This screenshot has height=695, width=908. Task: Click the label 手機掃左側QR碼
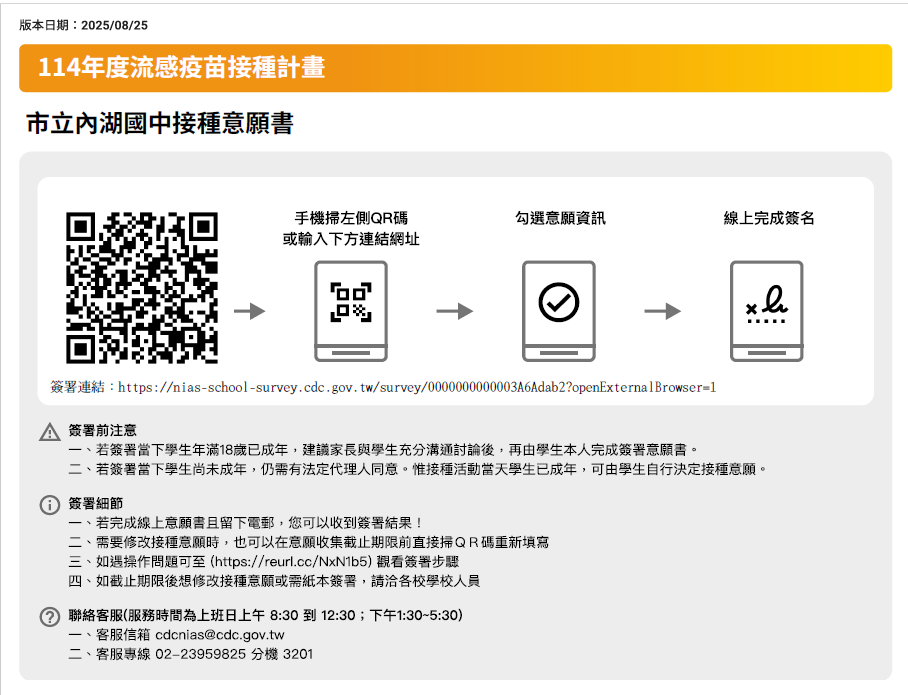[351, 218]
